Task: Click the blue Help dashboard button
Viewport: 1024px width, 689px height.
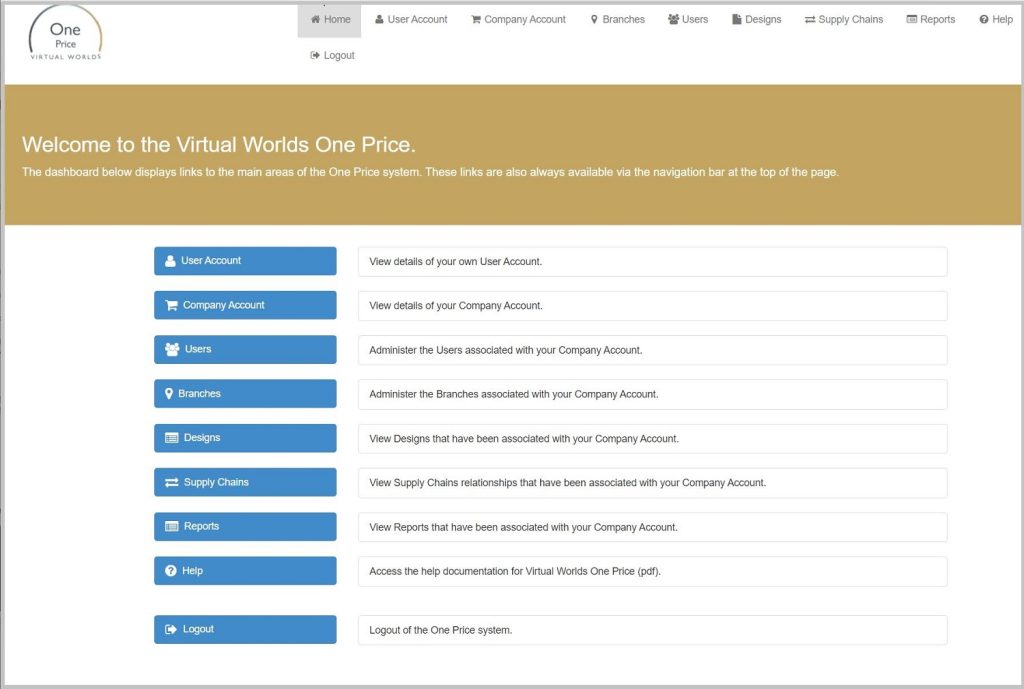Action: click(x=245, y=571)
